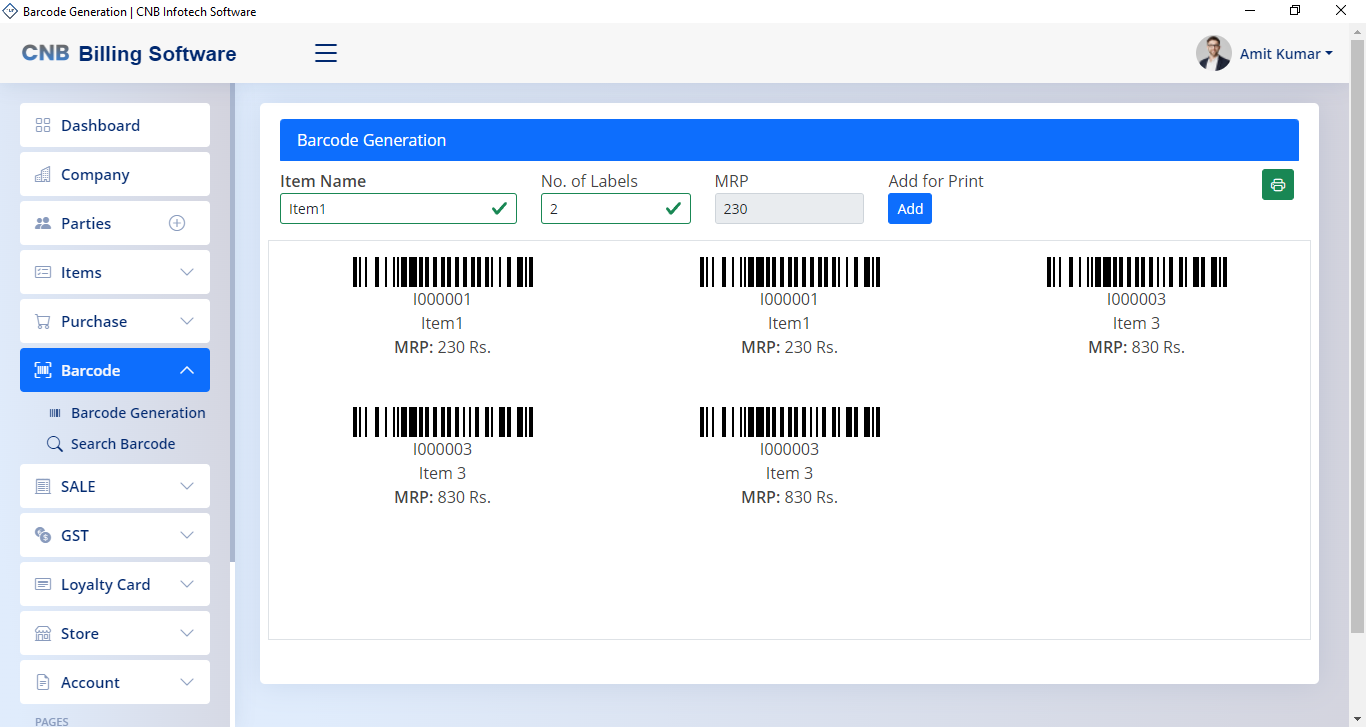Open the Amit Kumar user dropdown

1286,54
